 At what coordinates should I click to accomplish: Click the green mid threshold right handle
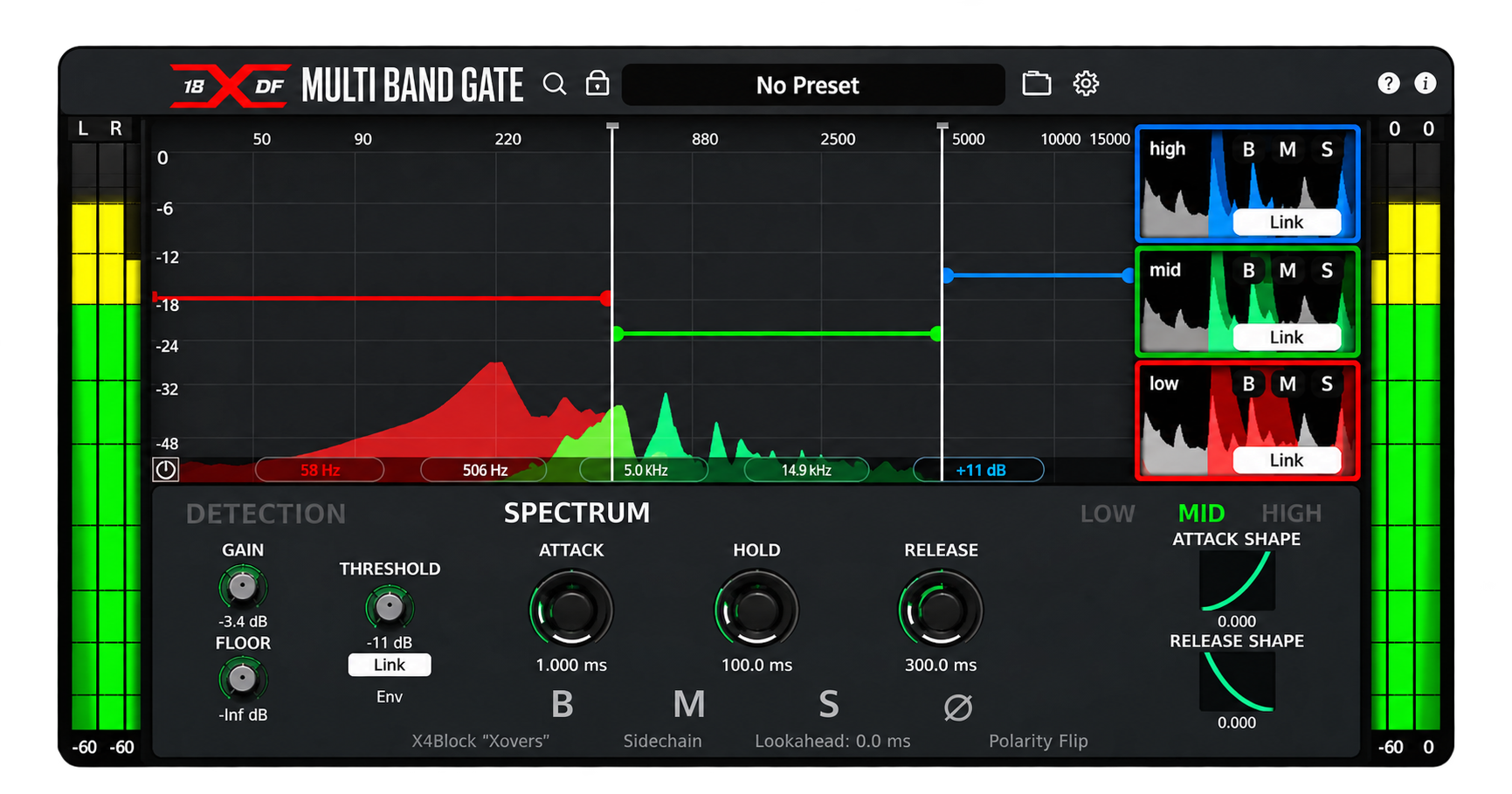click(936, 334)
